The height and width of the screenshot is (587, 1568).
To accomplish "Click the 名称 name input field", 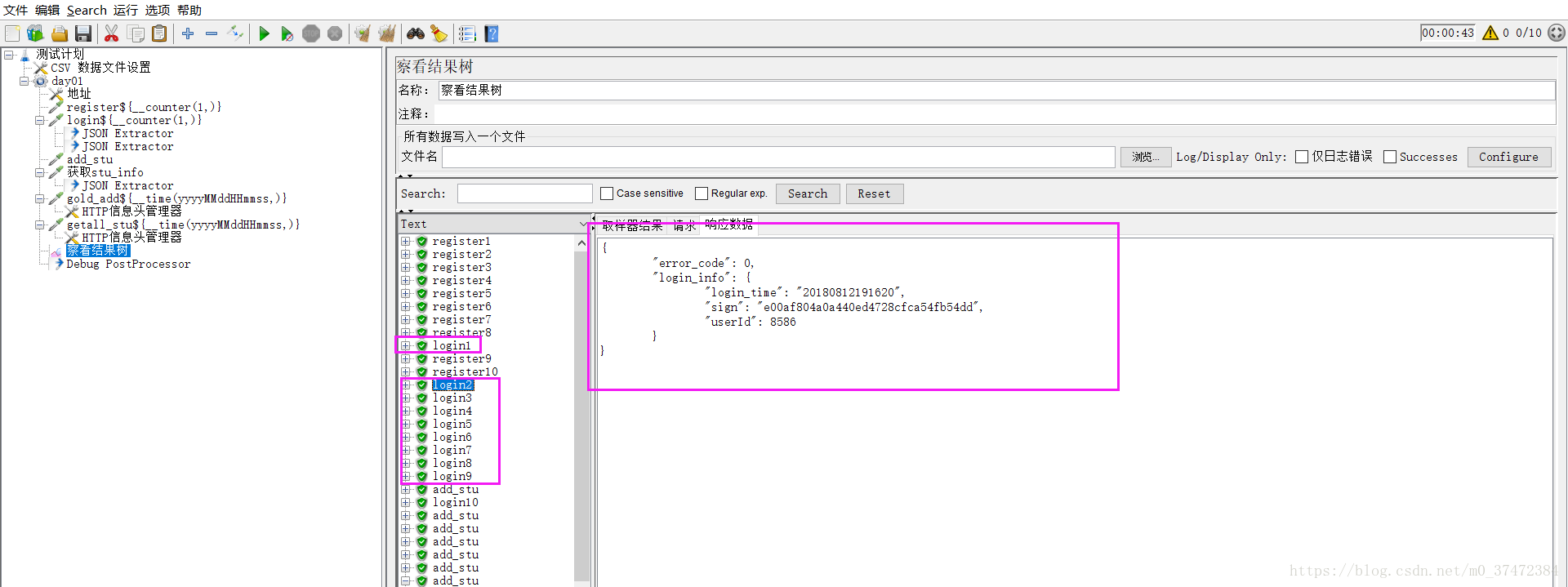I will [x=996, y=90].
